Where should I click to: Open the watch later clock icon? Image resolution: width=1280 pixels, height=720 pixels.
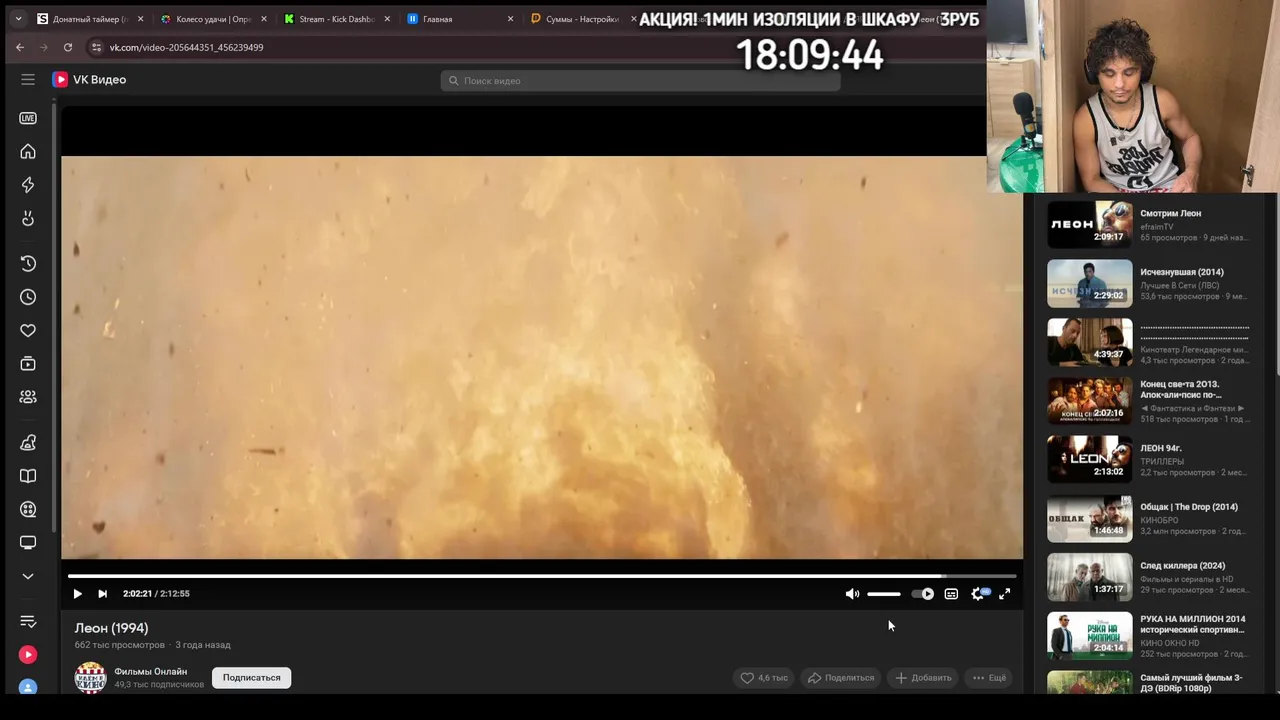(28, 297)
